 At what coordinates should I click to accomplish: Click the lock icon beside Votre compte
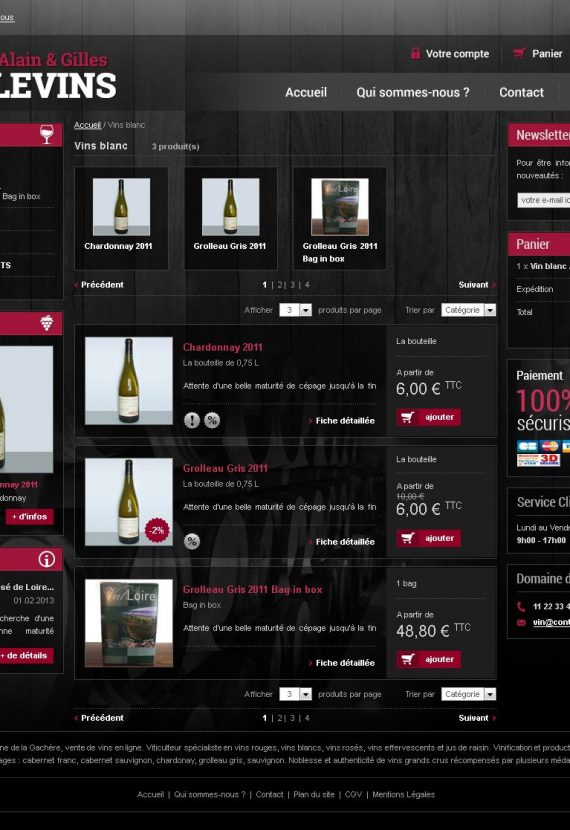tap(415, 53)
